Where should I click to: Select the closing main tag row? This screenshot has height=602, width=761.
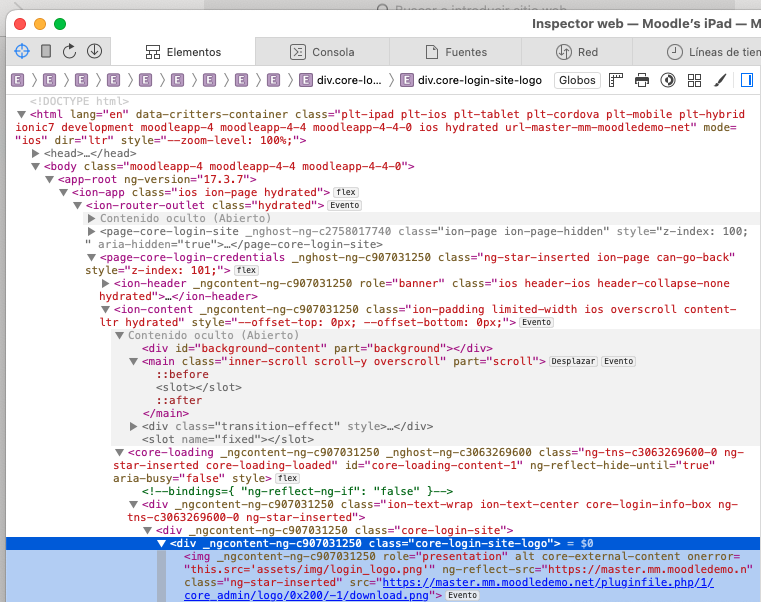pyautogui.click(x=165, y=414)
